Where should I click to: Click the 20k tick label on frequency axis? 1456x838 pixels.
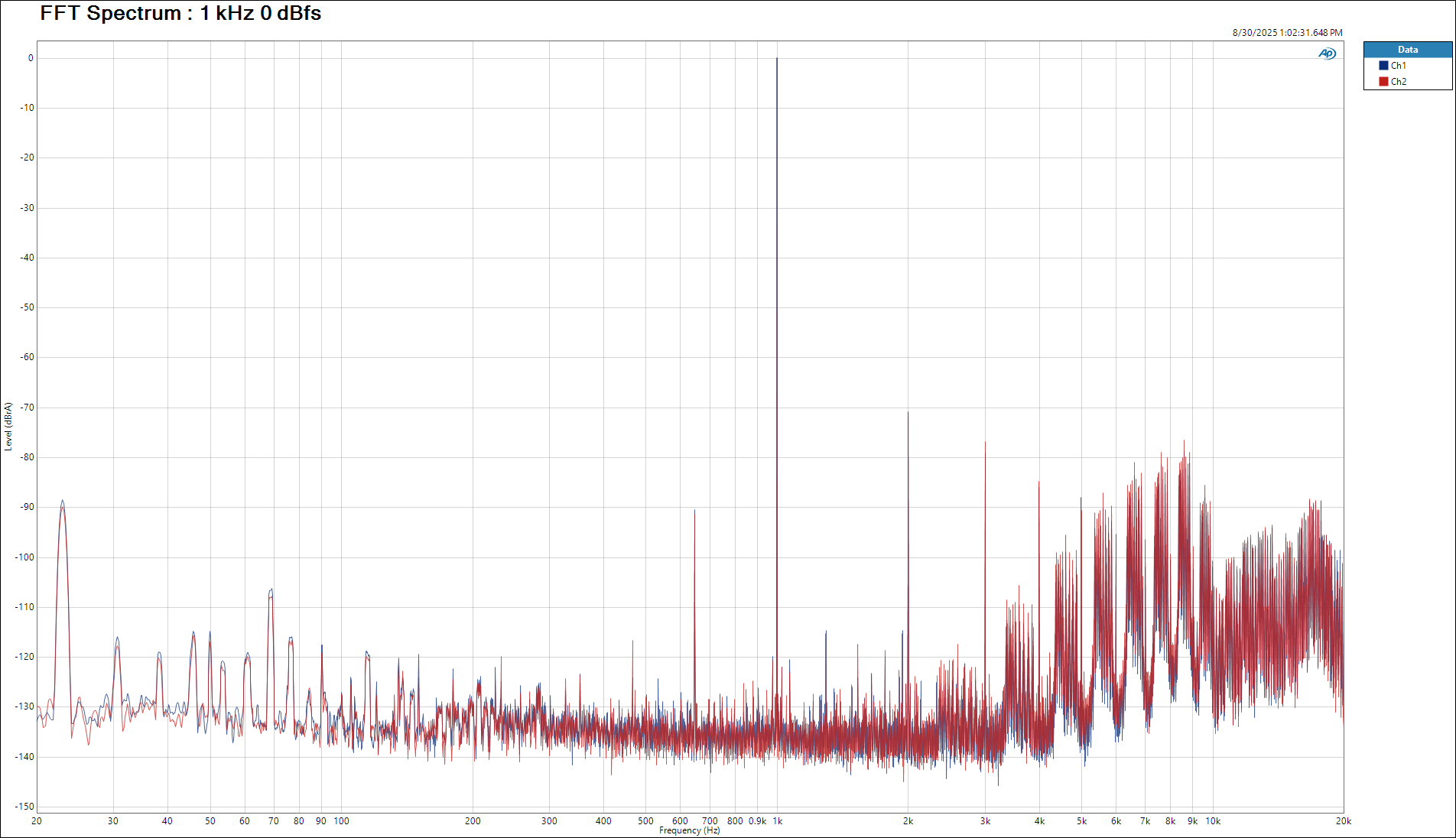1344,821
